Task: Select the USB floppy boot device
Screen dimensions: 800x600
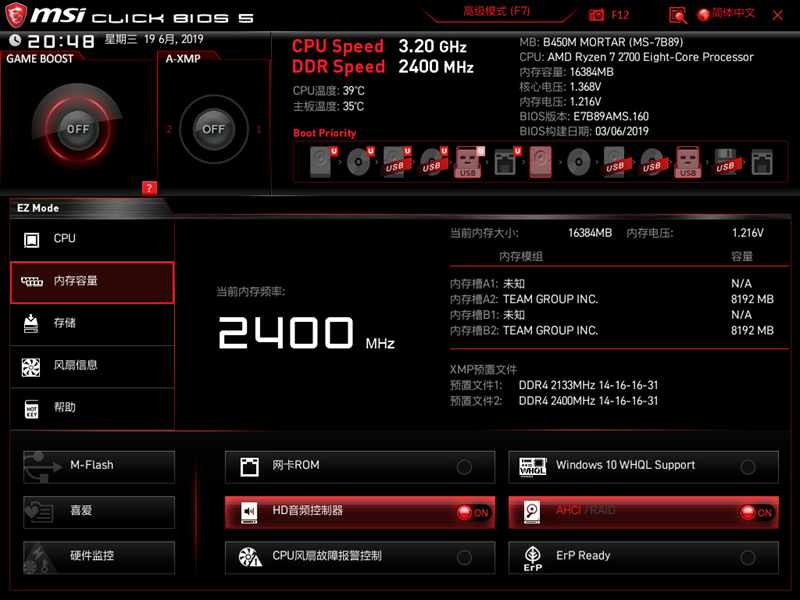Action: (x=725, y=162)
